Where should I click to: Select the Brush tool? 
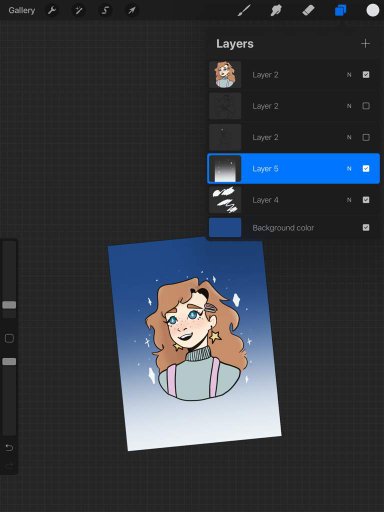(x=244, y=10)
